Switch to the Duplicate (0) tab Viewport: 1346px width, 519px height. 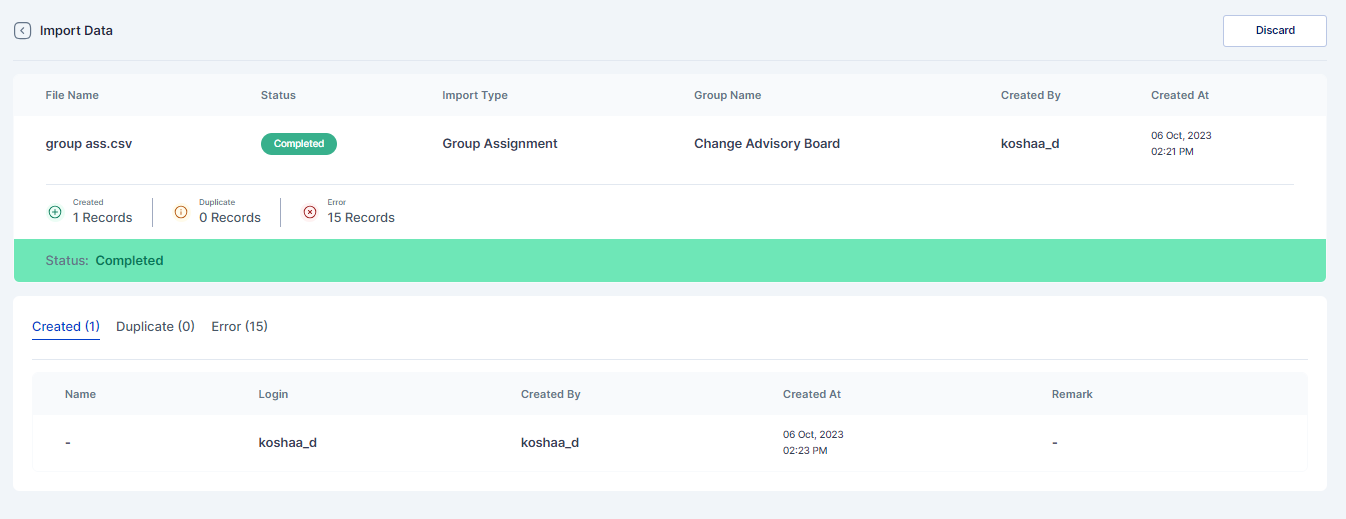pyautogui.click(x=155, y=327)
